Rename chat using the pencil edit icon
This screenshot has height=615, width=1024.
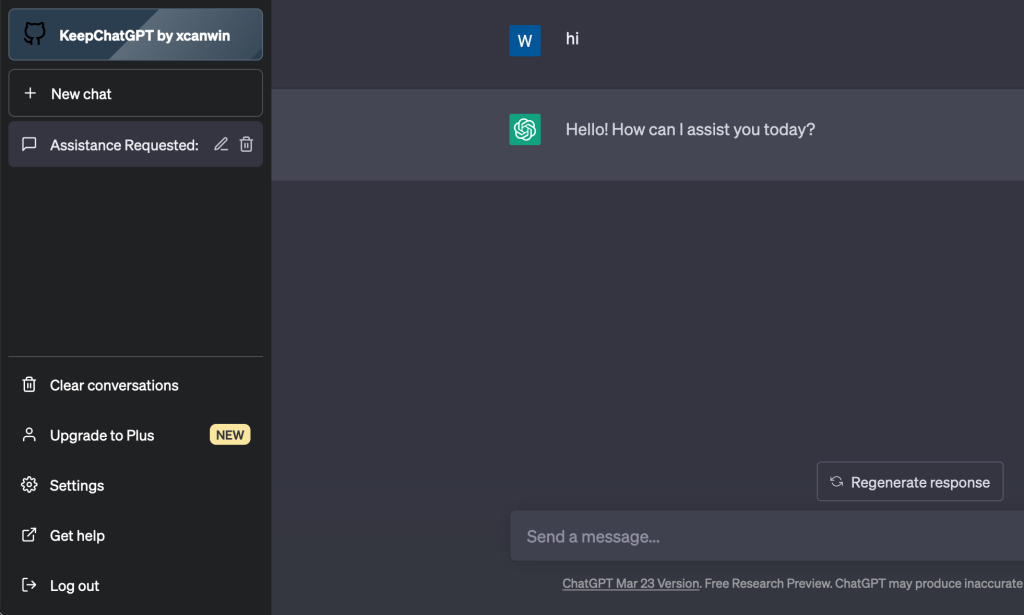[221, 145]
